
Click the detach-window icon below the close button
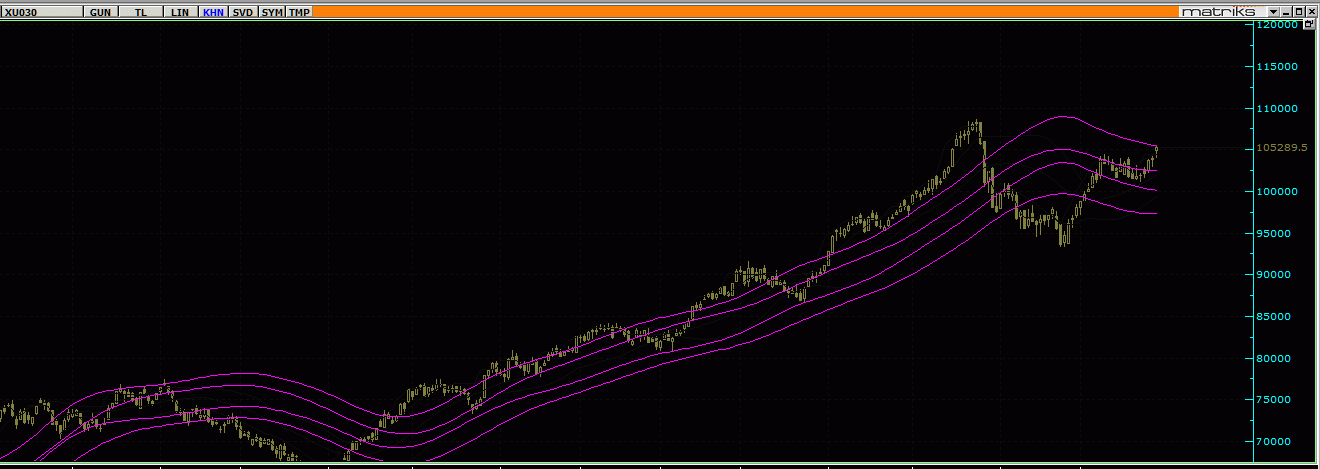[1309, 24]
